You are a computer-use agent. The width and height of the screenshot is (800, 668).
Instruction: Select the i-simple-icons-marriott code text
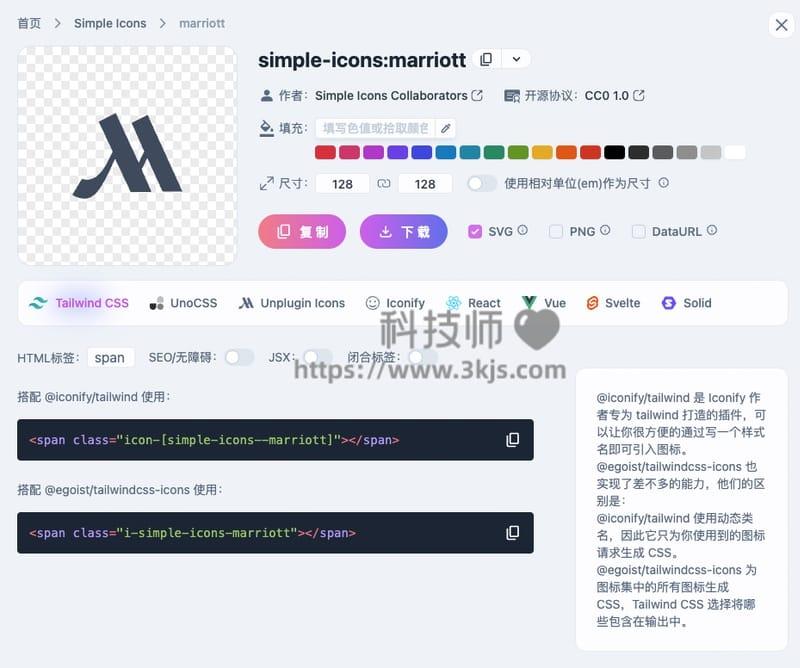[x=192, y=533]
